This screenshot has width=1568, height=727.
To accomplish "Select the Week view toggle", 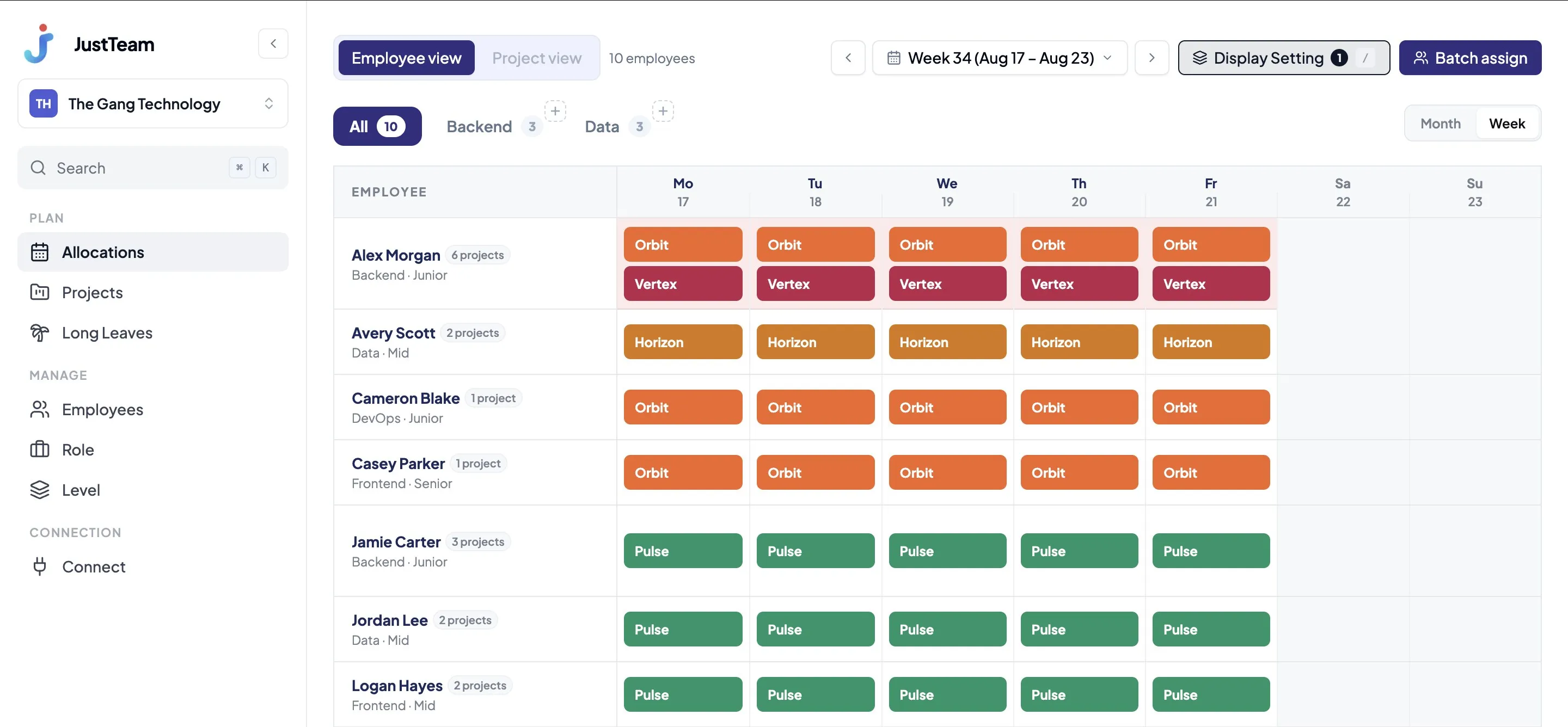I will click(x=1506, y=124).
